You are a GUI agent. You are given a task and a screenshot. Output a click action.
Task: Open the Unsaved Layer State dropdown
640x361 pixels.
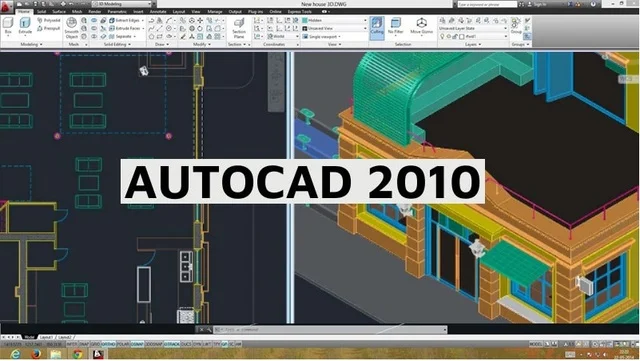pyautogui.click(x=473, y=29)
